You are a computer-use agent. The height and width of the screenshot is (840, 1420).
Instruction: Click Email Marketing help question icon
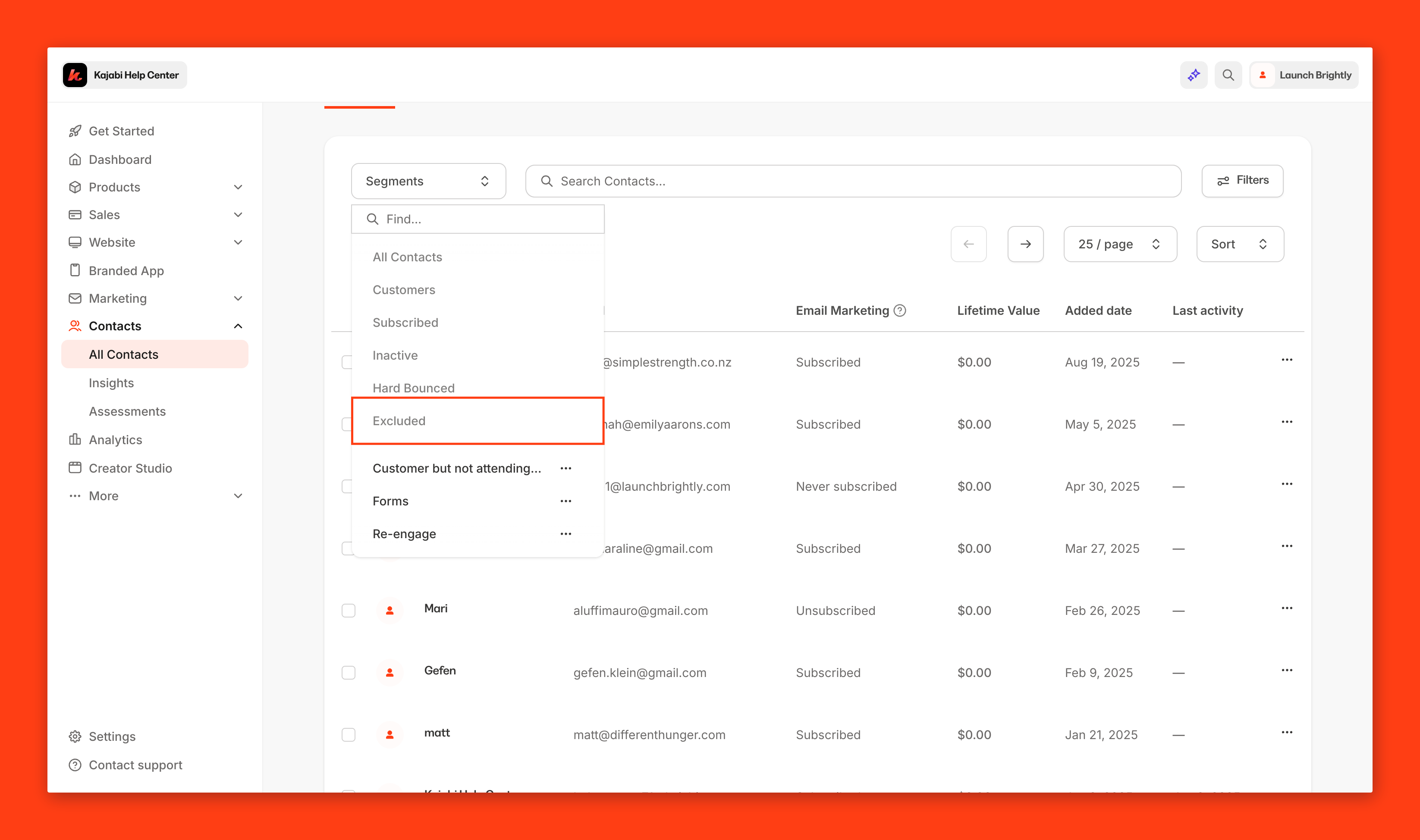pyautogui.click(x=900, y=310)
